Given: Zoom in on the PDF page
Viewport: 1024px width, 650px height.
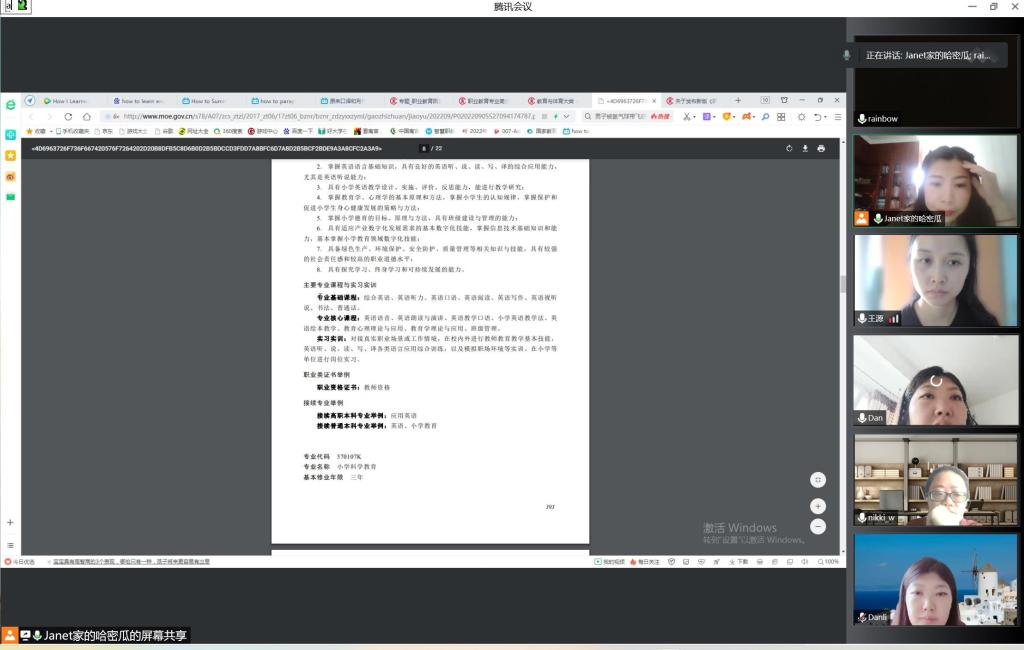Looking at the screenshot, I should tap(818, 506).
